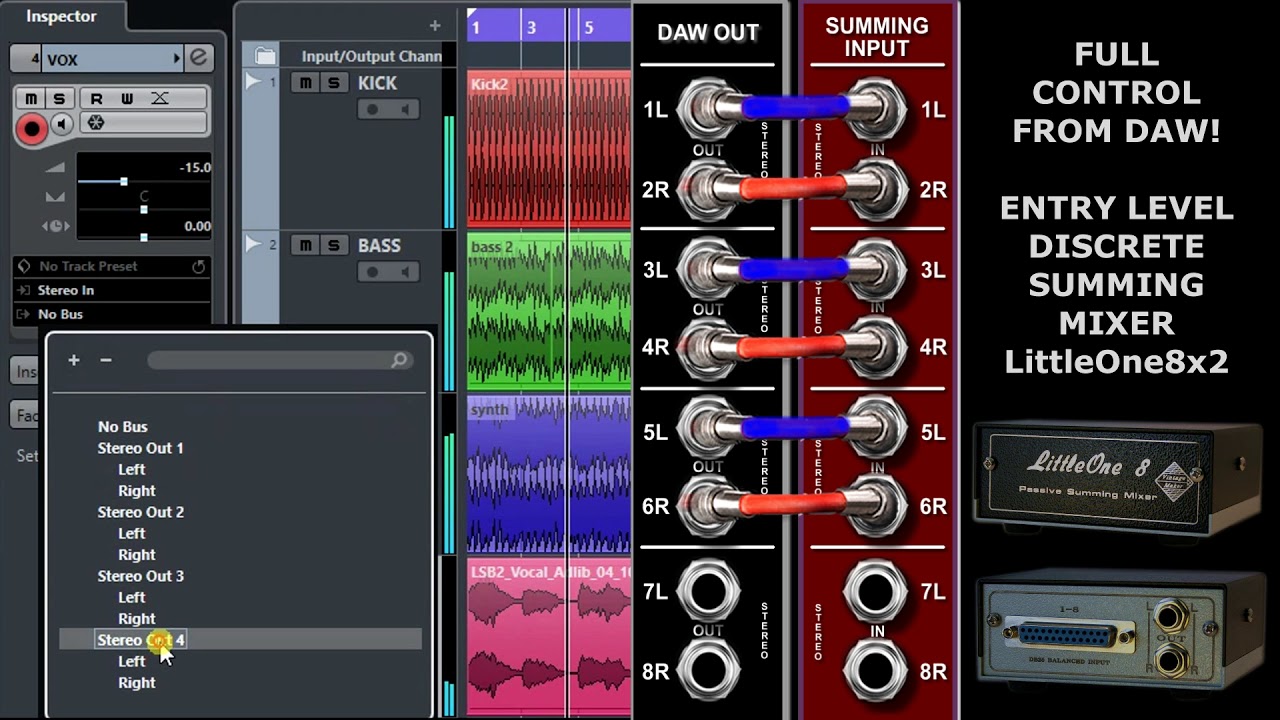Screen dimensions: 1280x720
Task: Click the volume slider handle at -15.0
Action: coord(124,182)
